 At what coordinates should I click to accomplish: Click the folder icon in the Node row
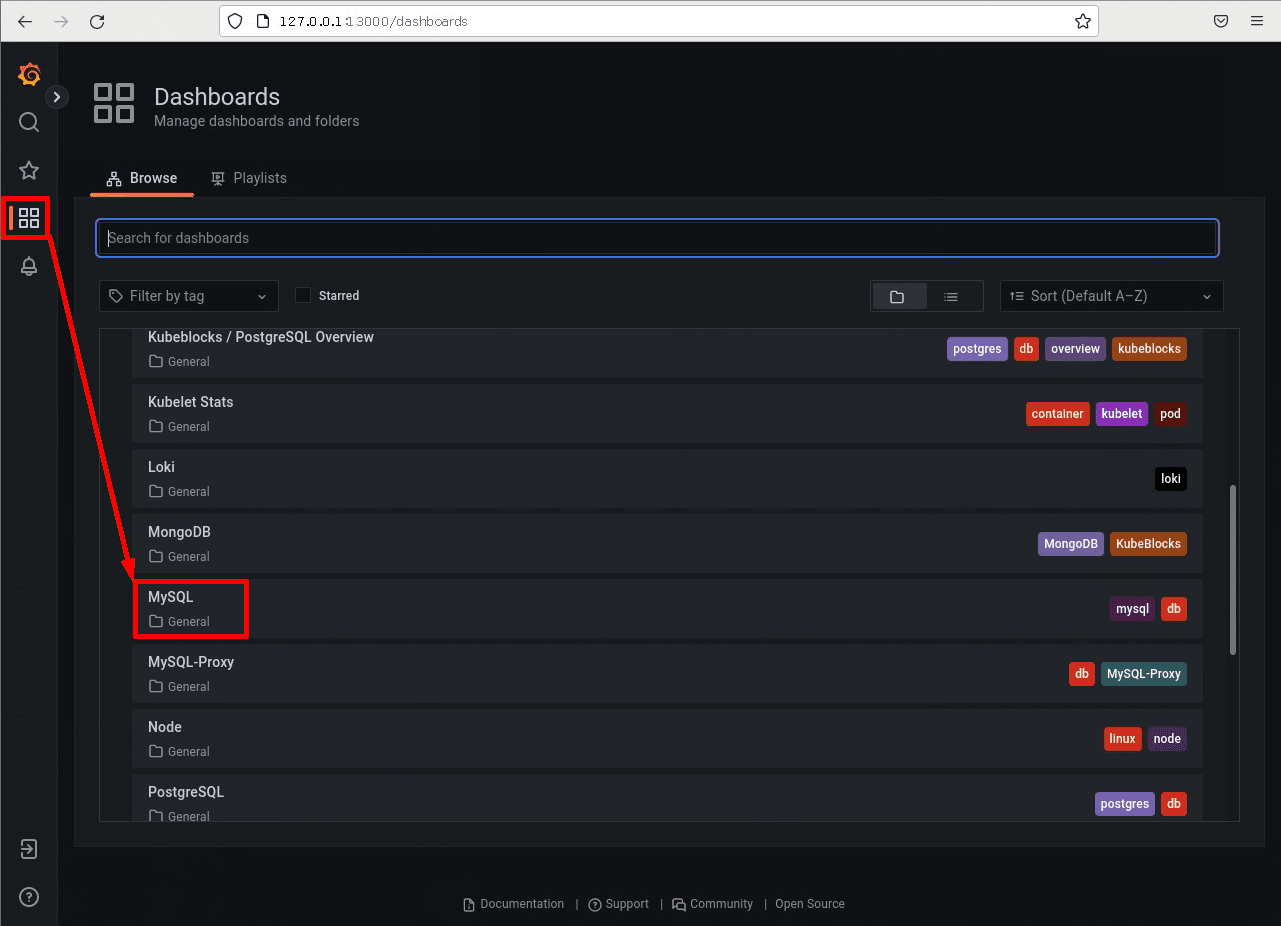click(x=155, y=752)
